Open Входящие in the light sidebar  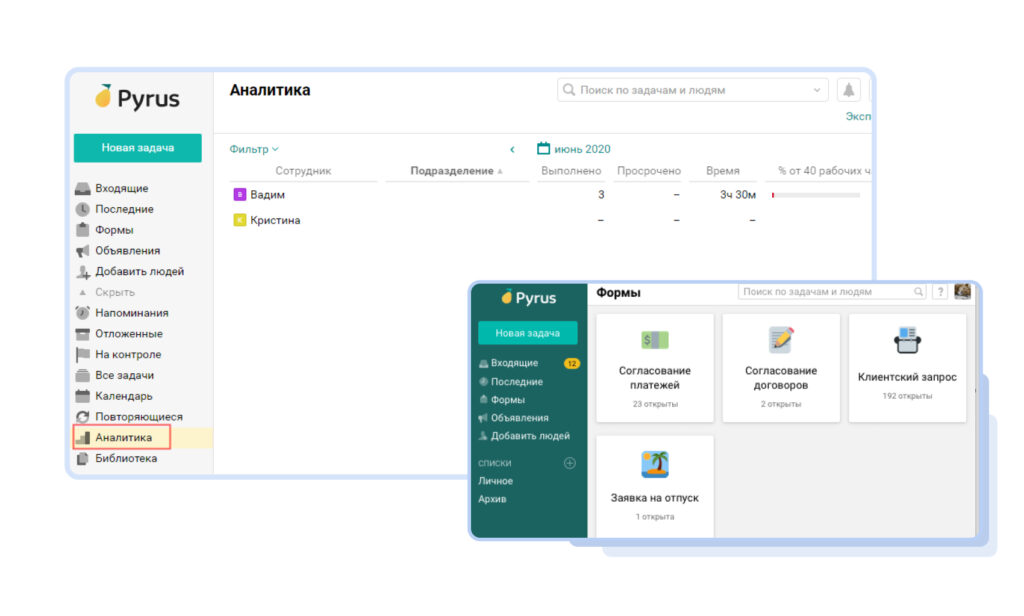121,188
